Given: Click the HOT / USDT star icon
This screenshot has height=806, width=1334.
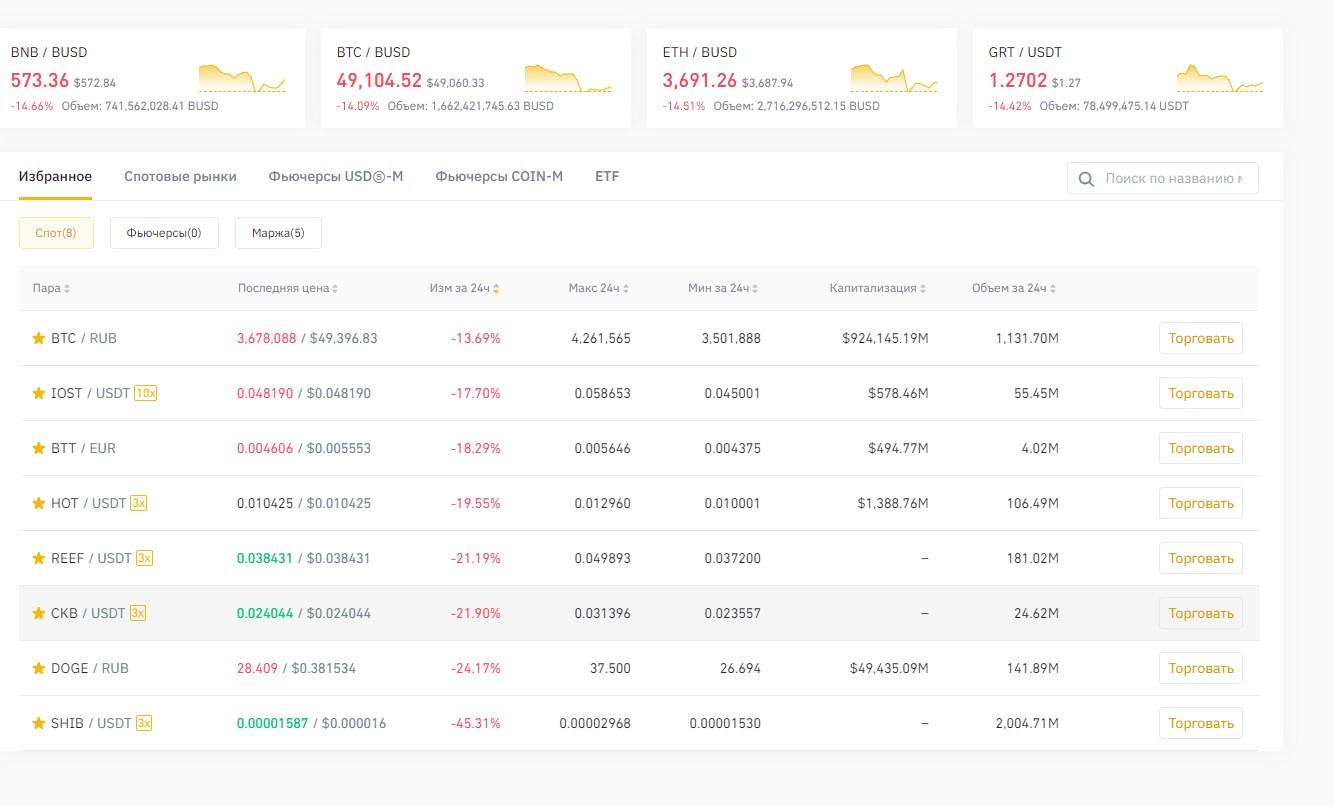Looking at the screenshot, I should point(39,503).
